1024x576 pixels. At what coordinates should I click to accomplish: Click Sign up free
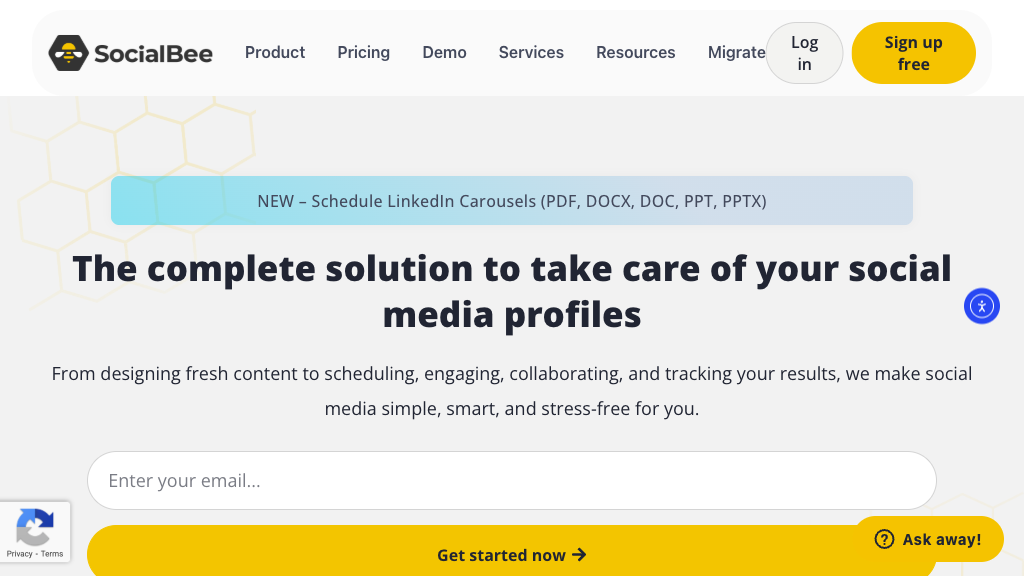(x=913, y=52)
